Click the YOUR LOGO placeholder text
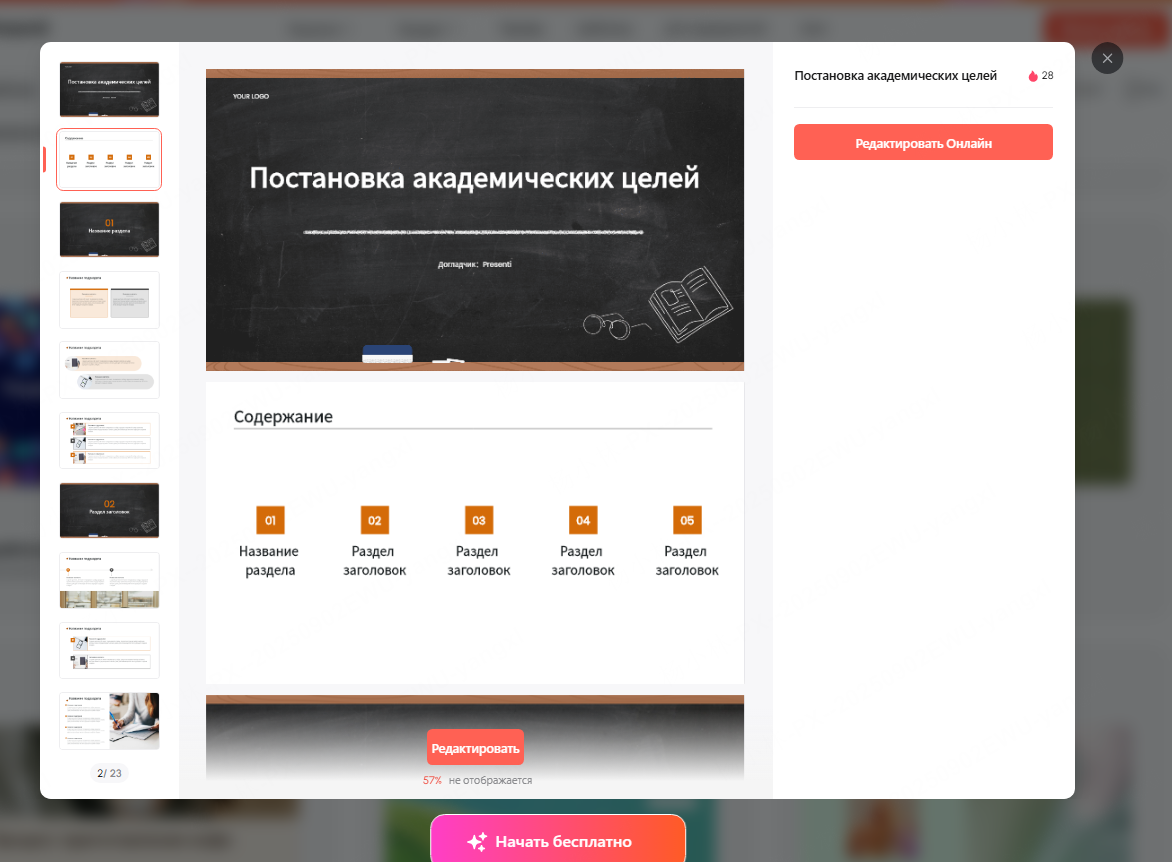The width and height of the screenshot is (1172, 862). tap(250, 97)
